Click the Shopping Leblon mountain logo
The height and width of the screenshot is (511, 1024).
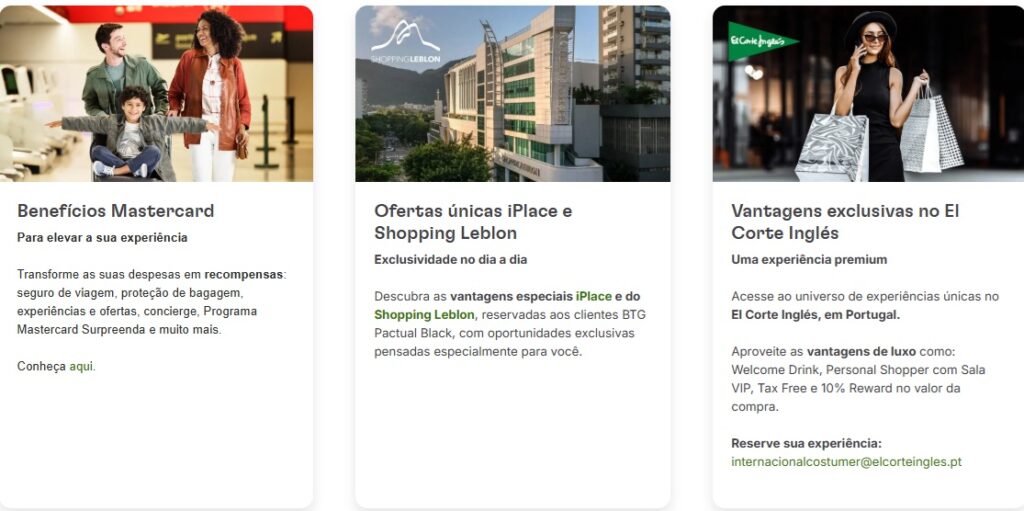tap(406, 41)
